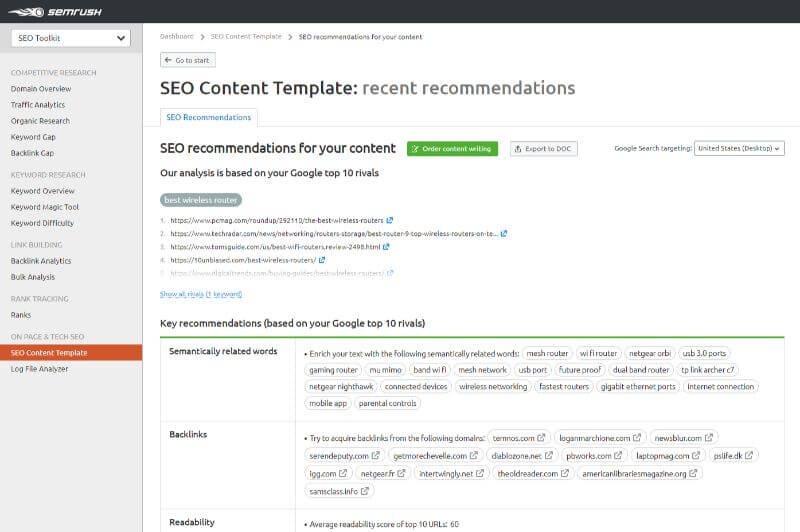Open the pcmag.com best wireless routers URL

[277, 220]
